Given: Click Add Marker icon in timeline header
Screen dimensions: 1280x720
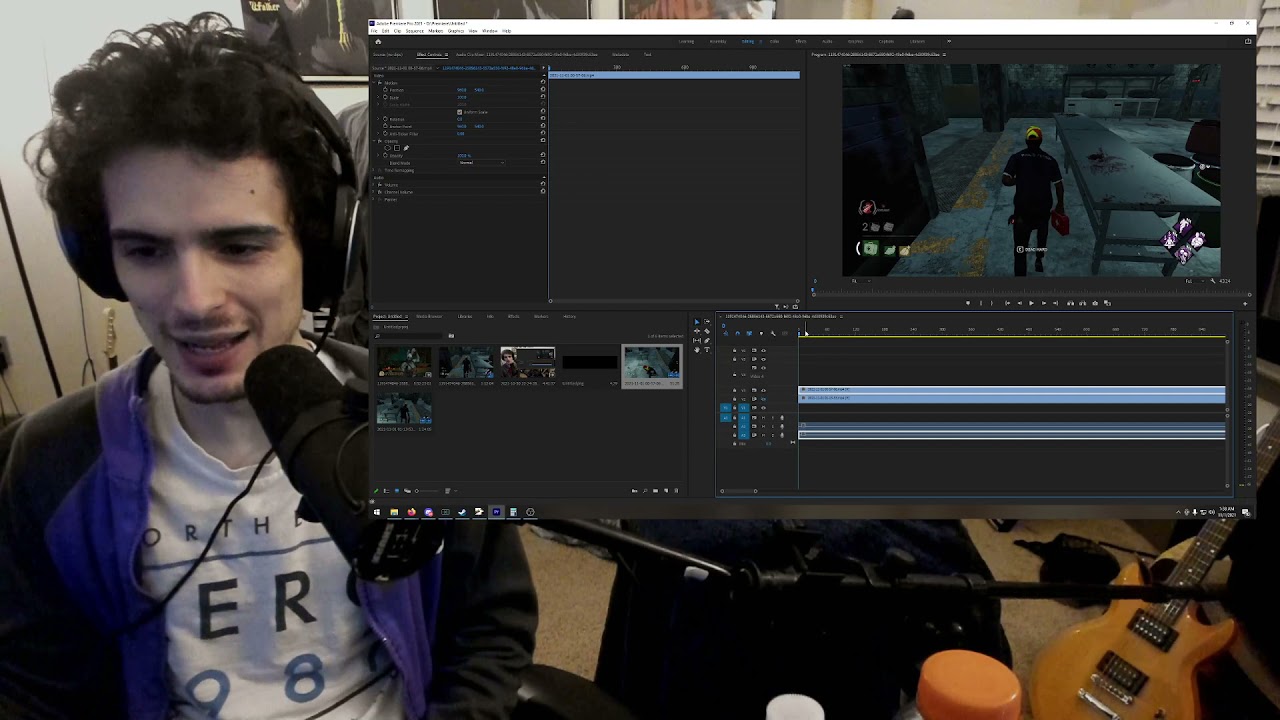Looking at the screenshot, I should coord(761,333).
